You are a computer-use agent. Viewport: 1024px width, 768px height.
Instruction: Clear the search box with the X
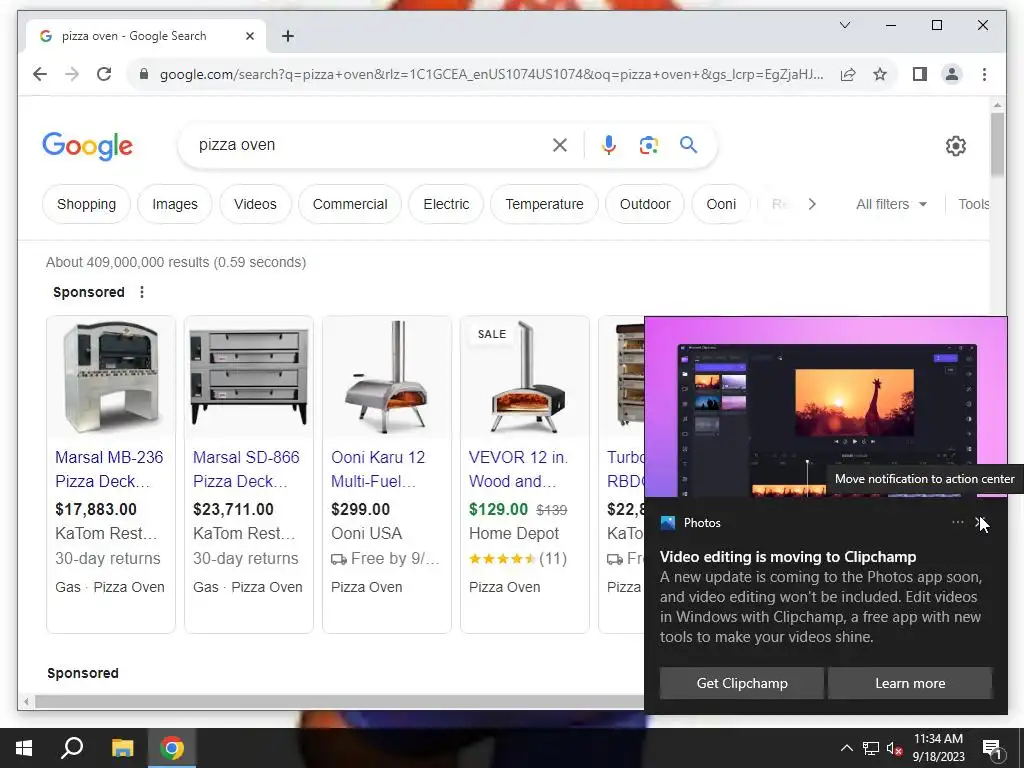click(x=560, y=145)
